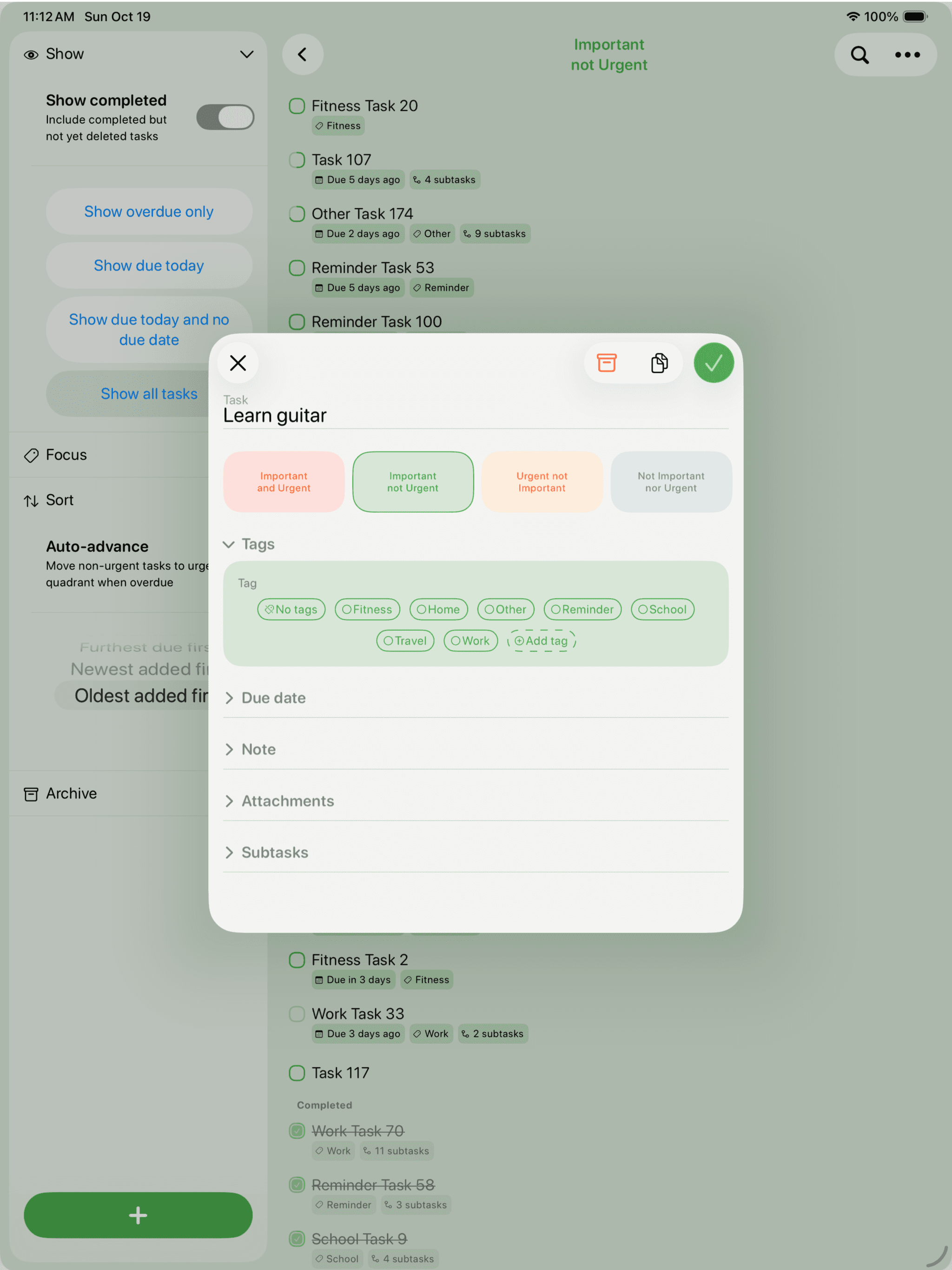Go back with chevron arrow
This screenshot has height=1270, width=952.
[303, 54]
